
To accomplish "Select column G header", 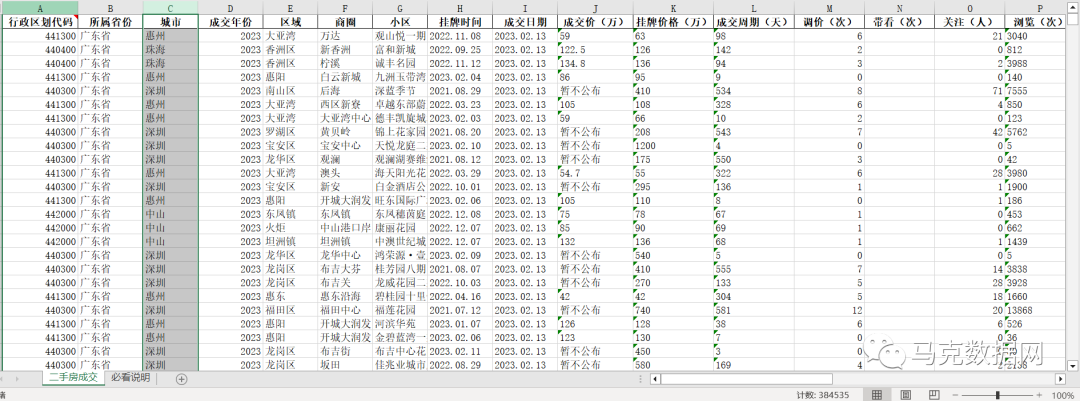I will [400, 8].
